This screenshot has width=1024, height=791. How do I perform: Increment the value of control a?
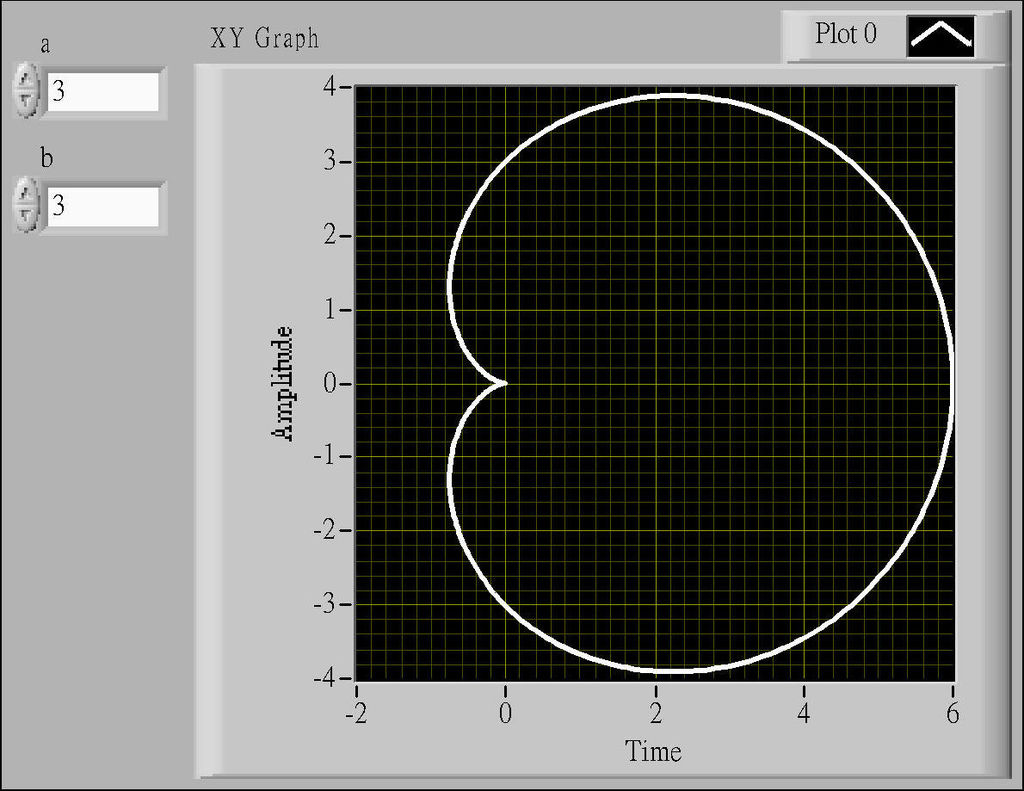pyautogui.click(x=26, y=78)
